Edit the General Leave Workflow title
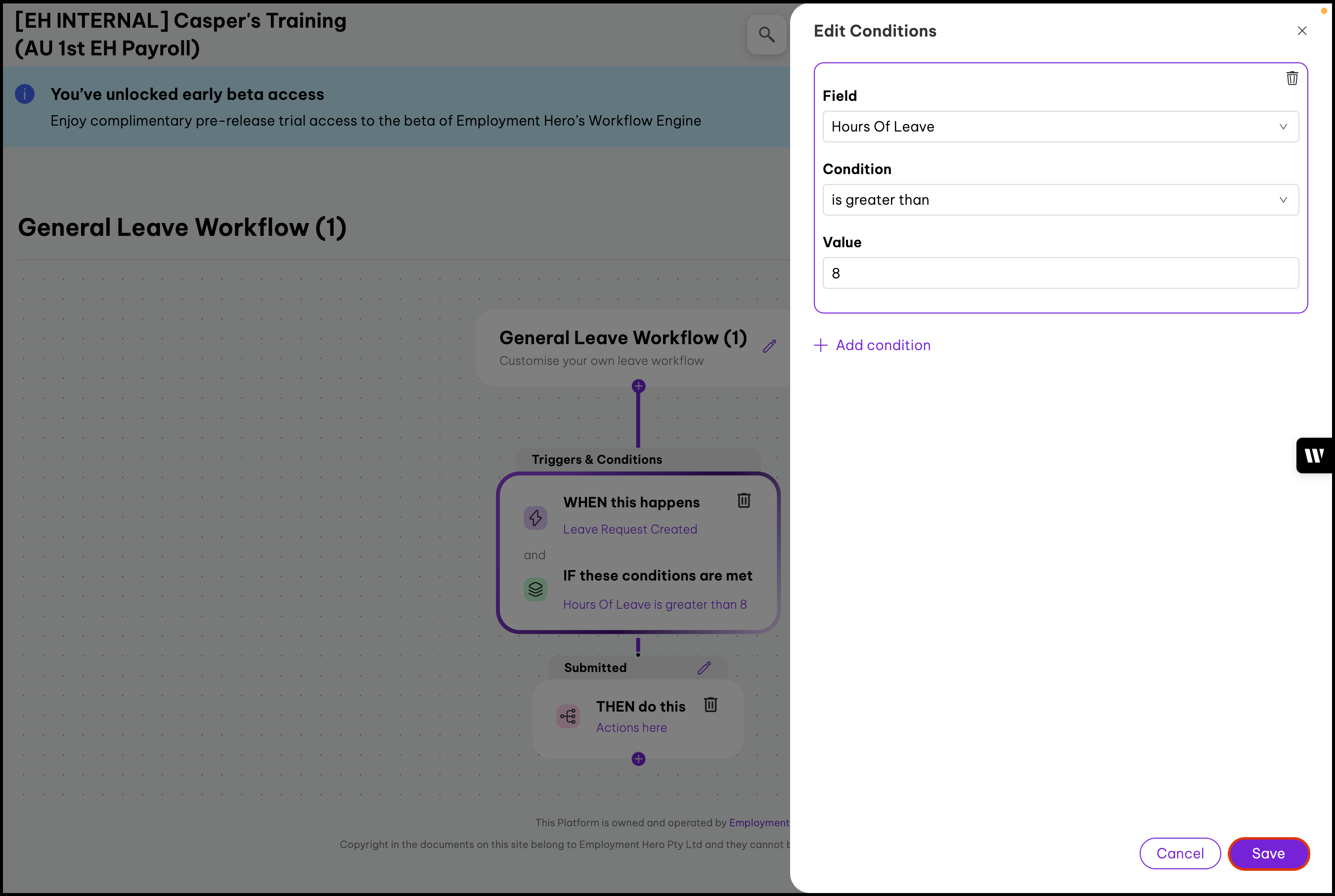The height and width of the screenshot is (896, 1335). 769,346
